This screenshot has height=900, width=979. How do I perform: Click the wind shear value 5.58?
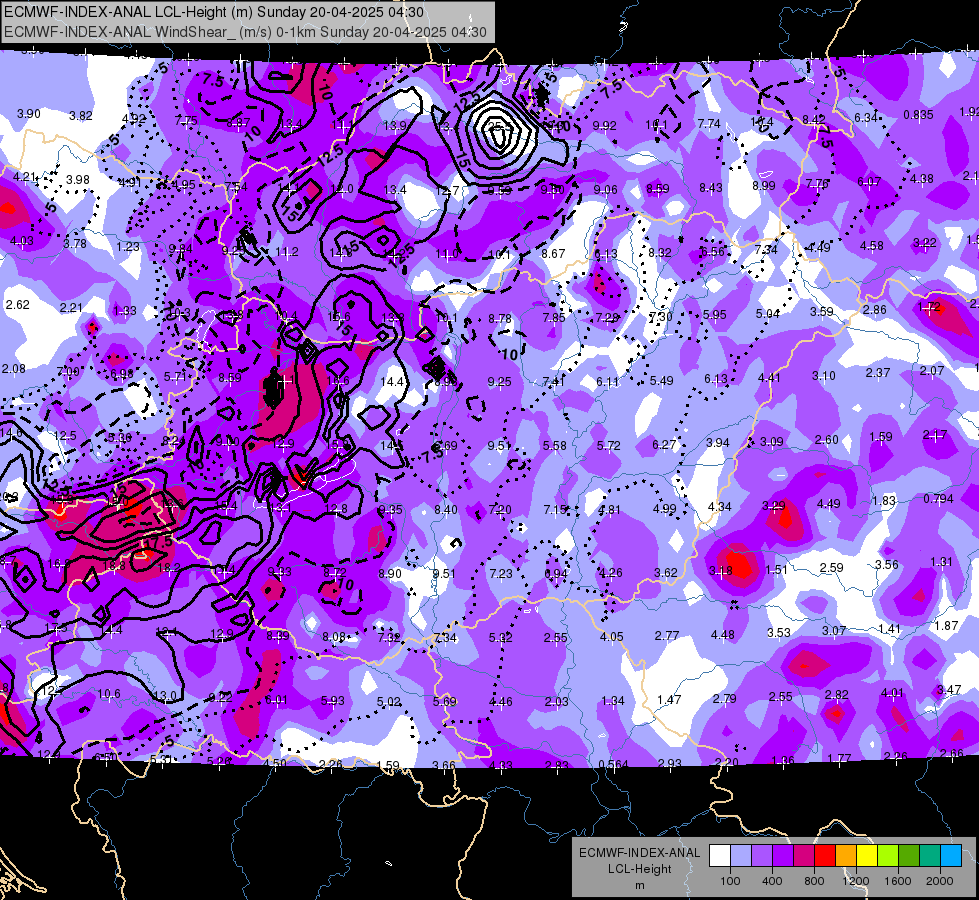[x=554, y=445]
